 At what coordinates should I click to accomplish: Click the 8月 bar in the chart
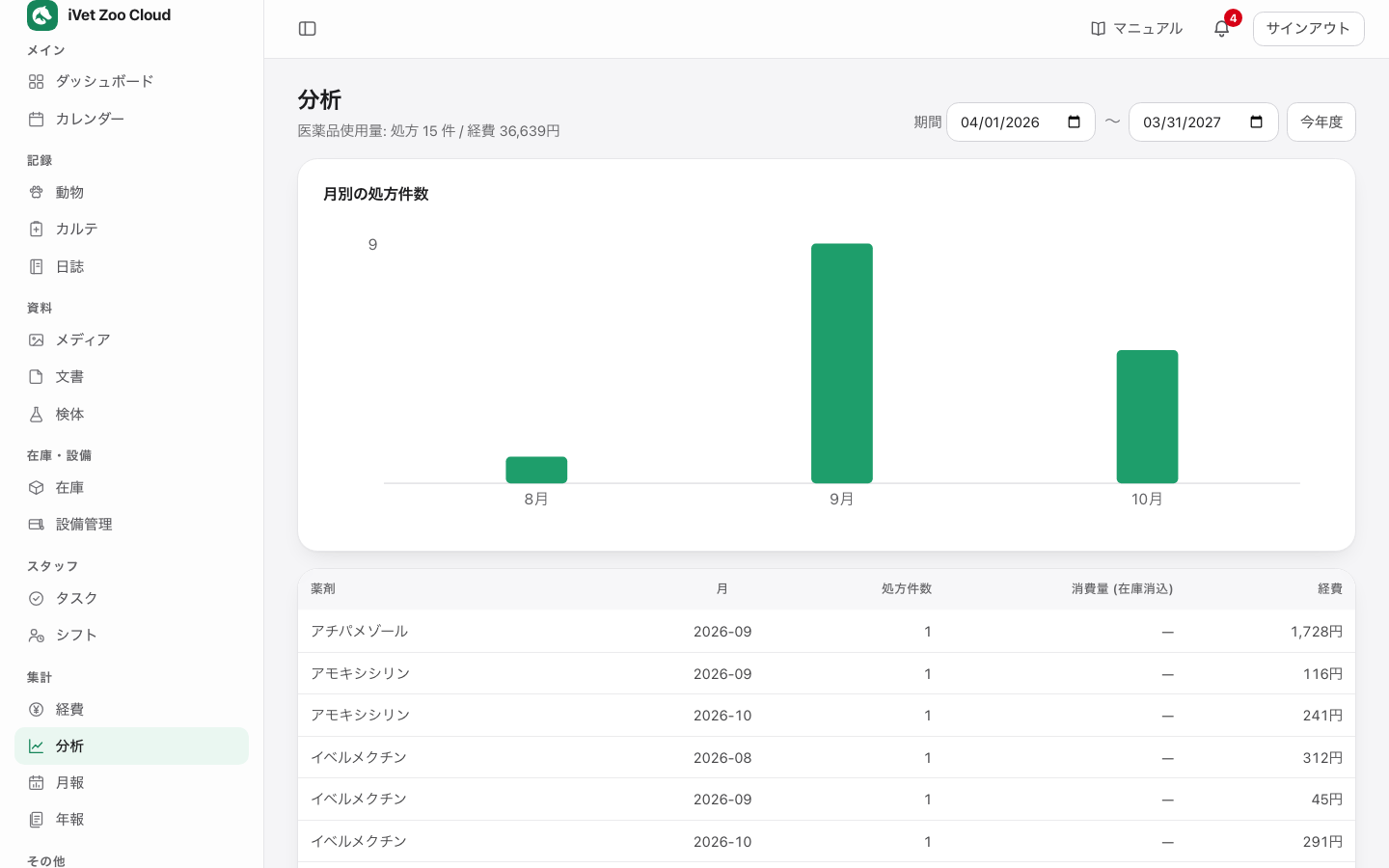click(536, 470)
